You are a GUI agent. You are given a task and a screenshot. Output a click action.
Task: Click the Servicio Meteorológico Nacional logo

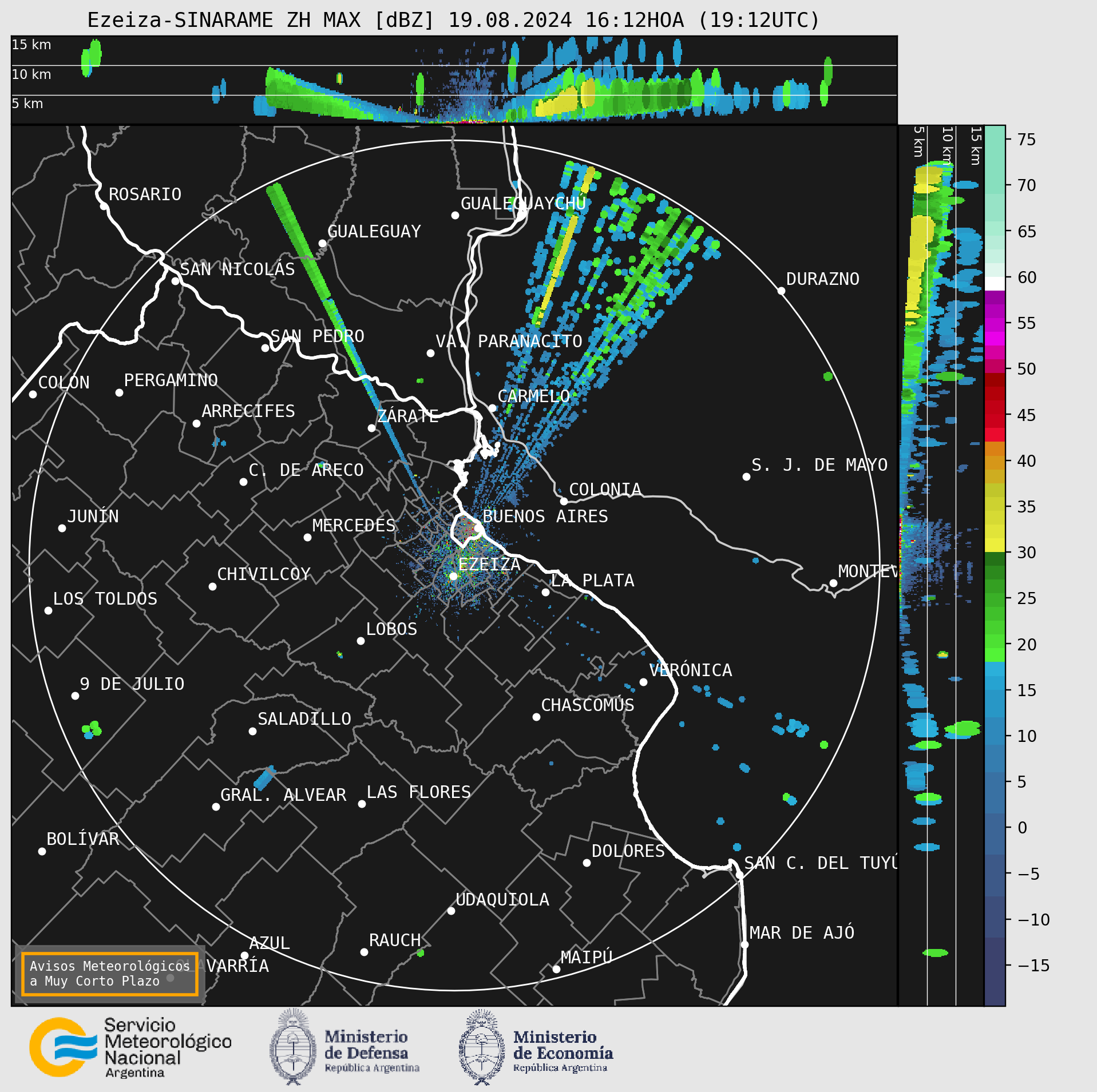pos(130,1047)
